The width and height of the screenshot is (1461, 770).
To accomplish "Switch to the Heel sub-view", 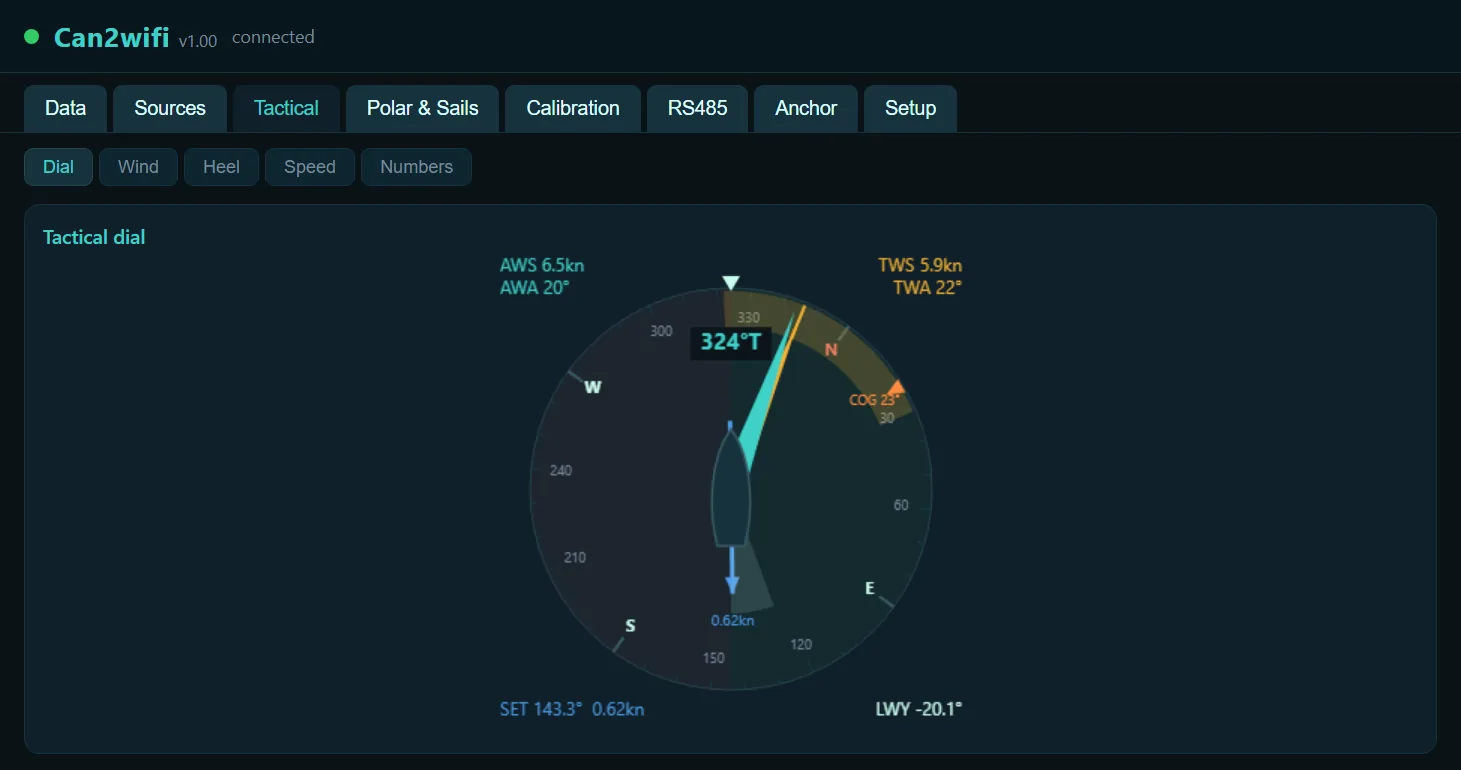I will (x=221, y=167).
